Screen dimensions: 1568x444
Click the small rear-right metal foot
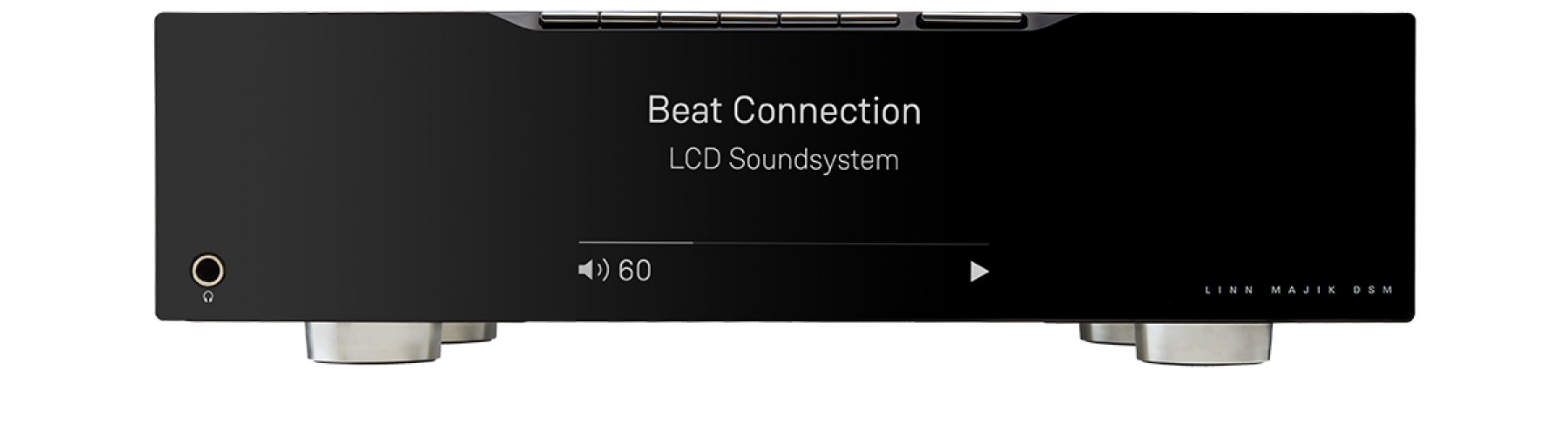[1107, 333]
